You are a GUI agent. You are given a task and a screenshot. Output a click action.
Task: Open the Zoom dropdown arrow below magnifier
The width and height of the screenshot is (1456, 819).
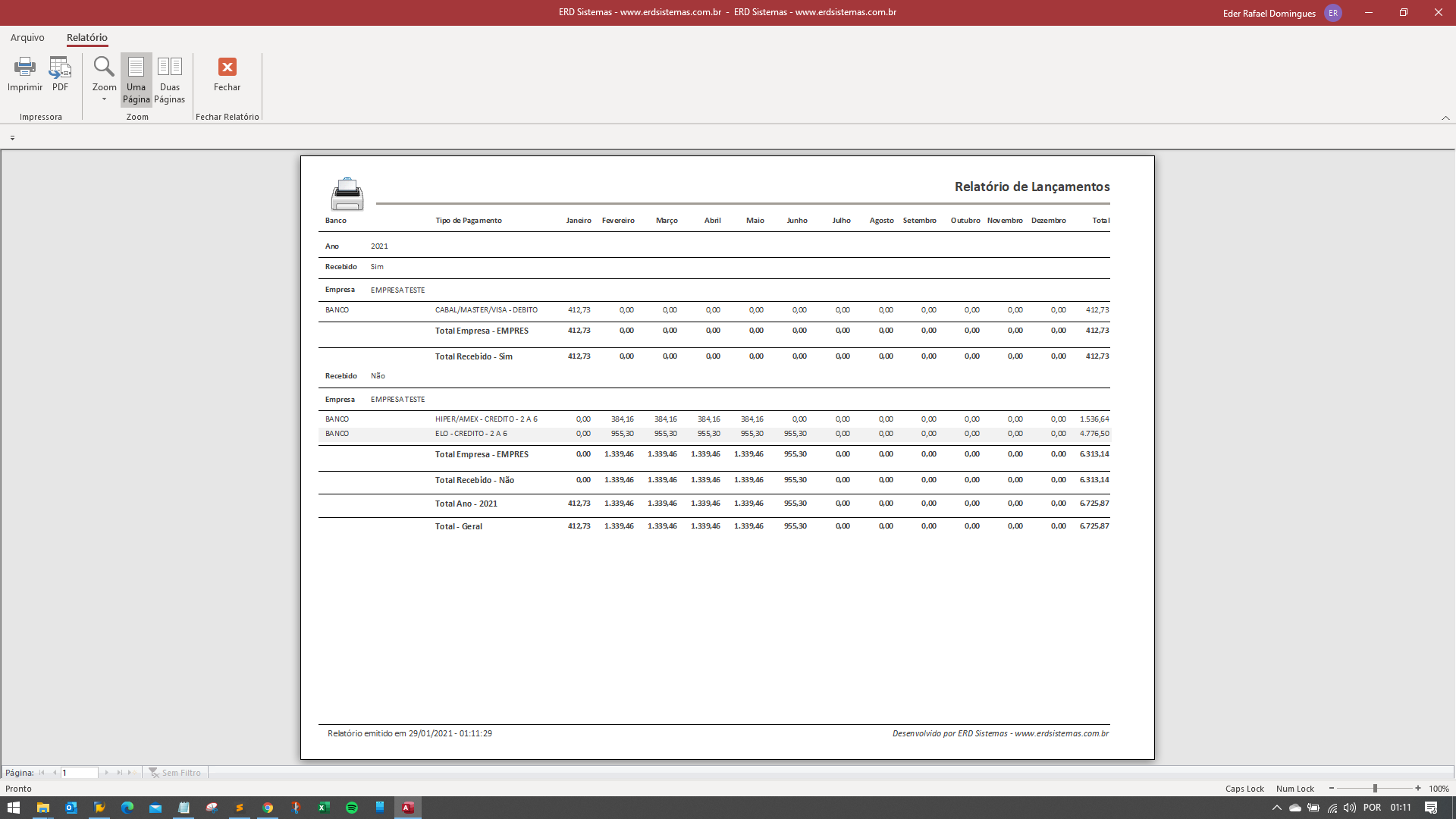point(104,99)
